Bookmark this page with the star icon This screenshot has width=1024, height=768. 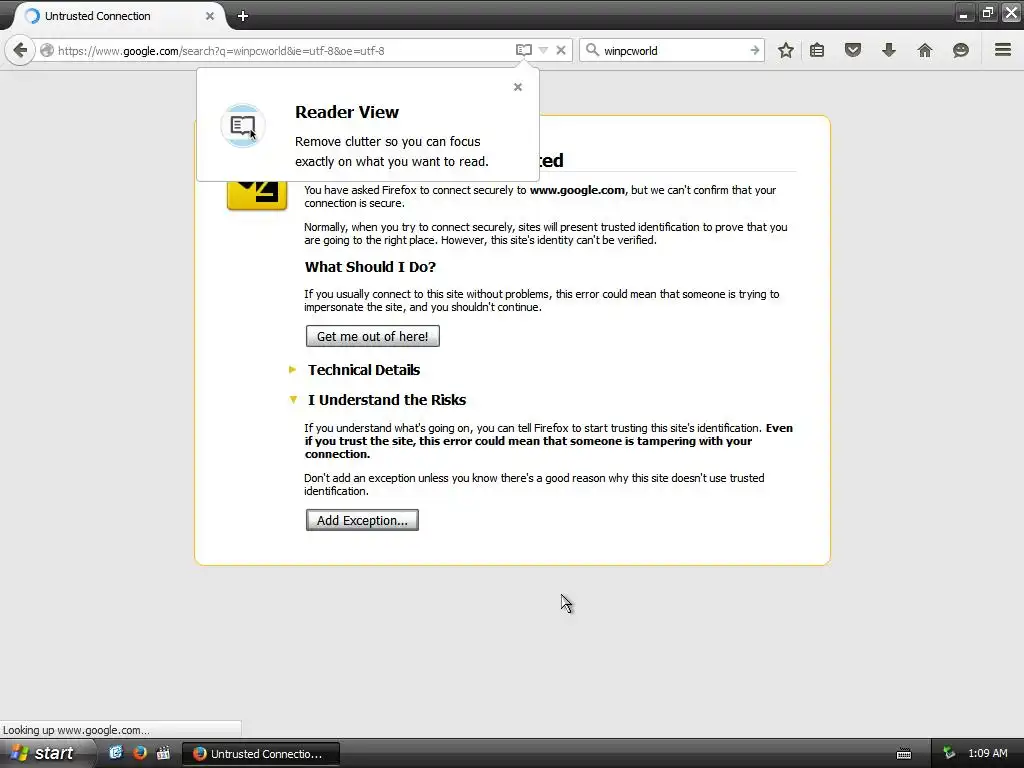pyautogui.click(x=786, y=50)
